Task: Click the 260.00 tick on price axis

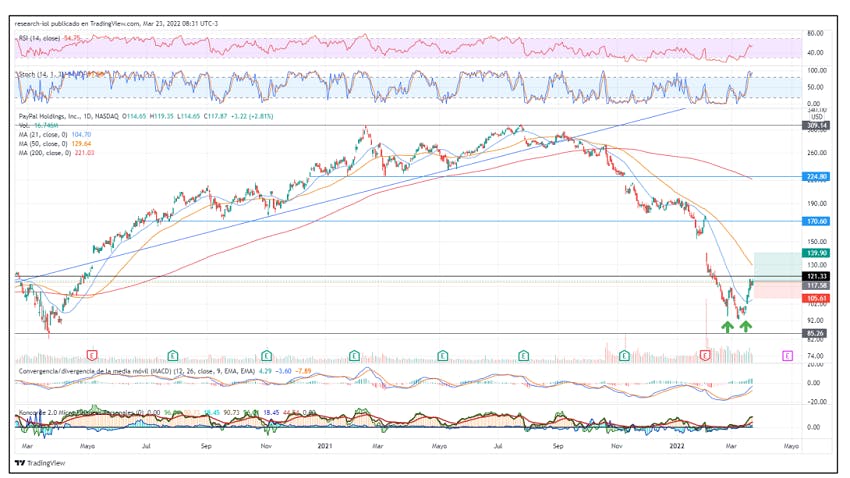Action: click(817, 153)
